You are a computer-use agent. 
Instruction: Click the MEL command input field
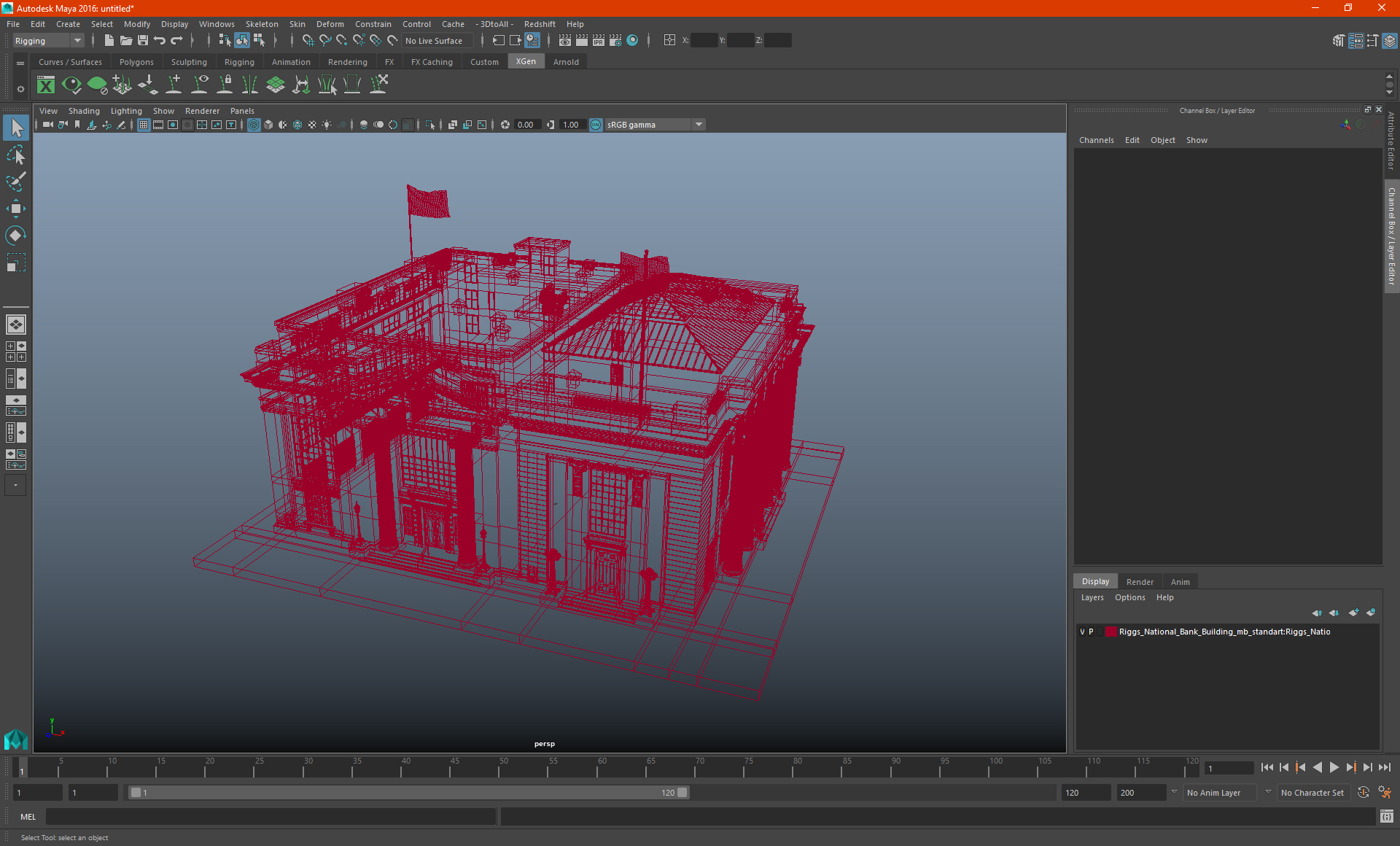(271, 817)
